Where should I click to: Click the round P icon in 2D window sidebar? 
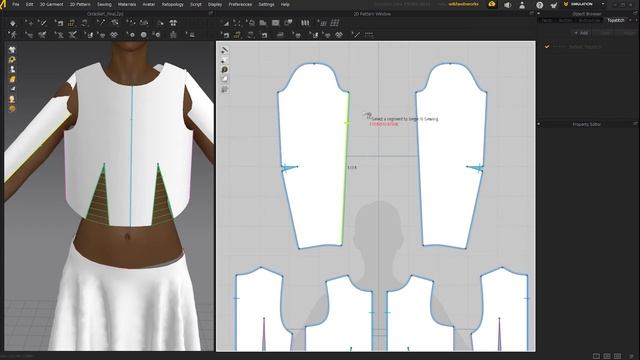pyautogui.click(x=224, y=70)
